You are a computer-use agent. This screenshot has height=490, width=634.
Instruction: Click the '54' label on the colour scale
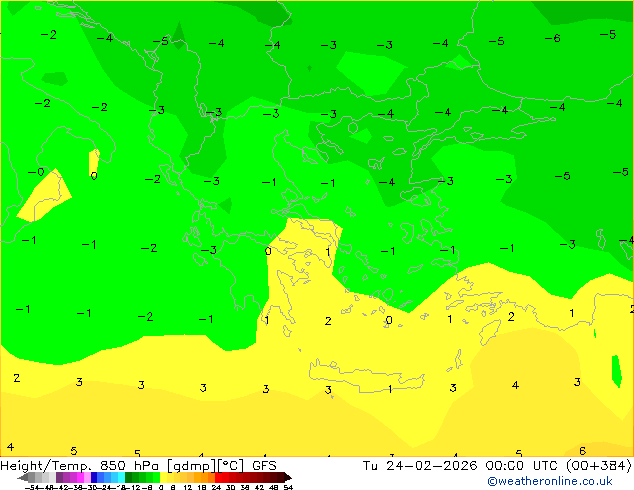coord(288,488)
